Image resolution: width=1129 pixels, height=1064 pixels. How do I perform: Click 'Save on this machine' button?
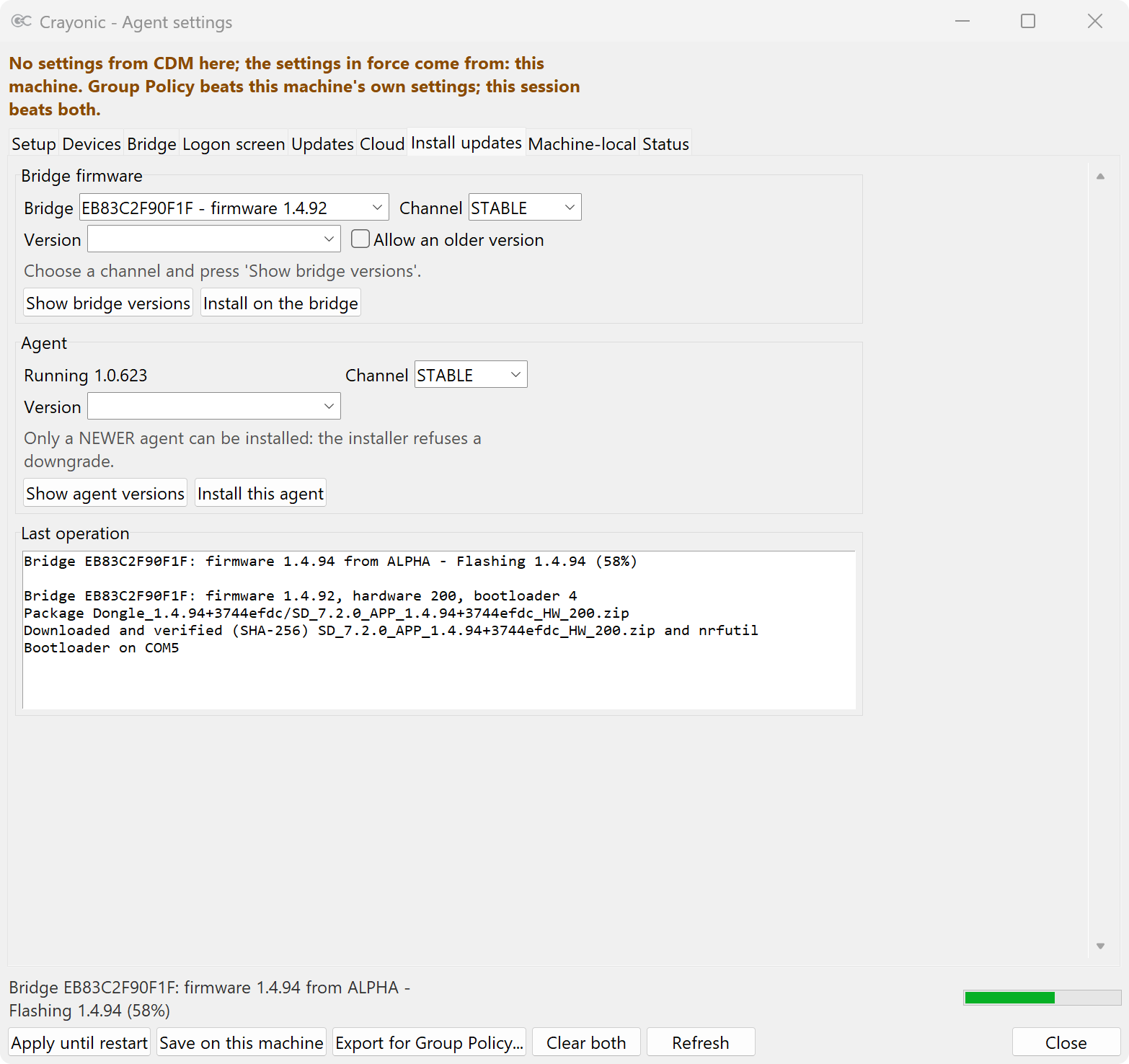[x=242, y=1042]
